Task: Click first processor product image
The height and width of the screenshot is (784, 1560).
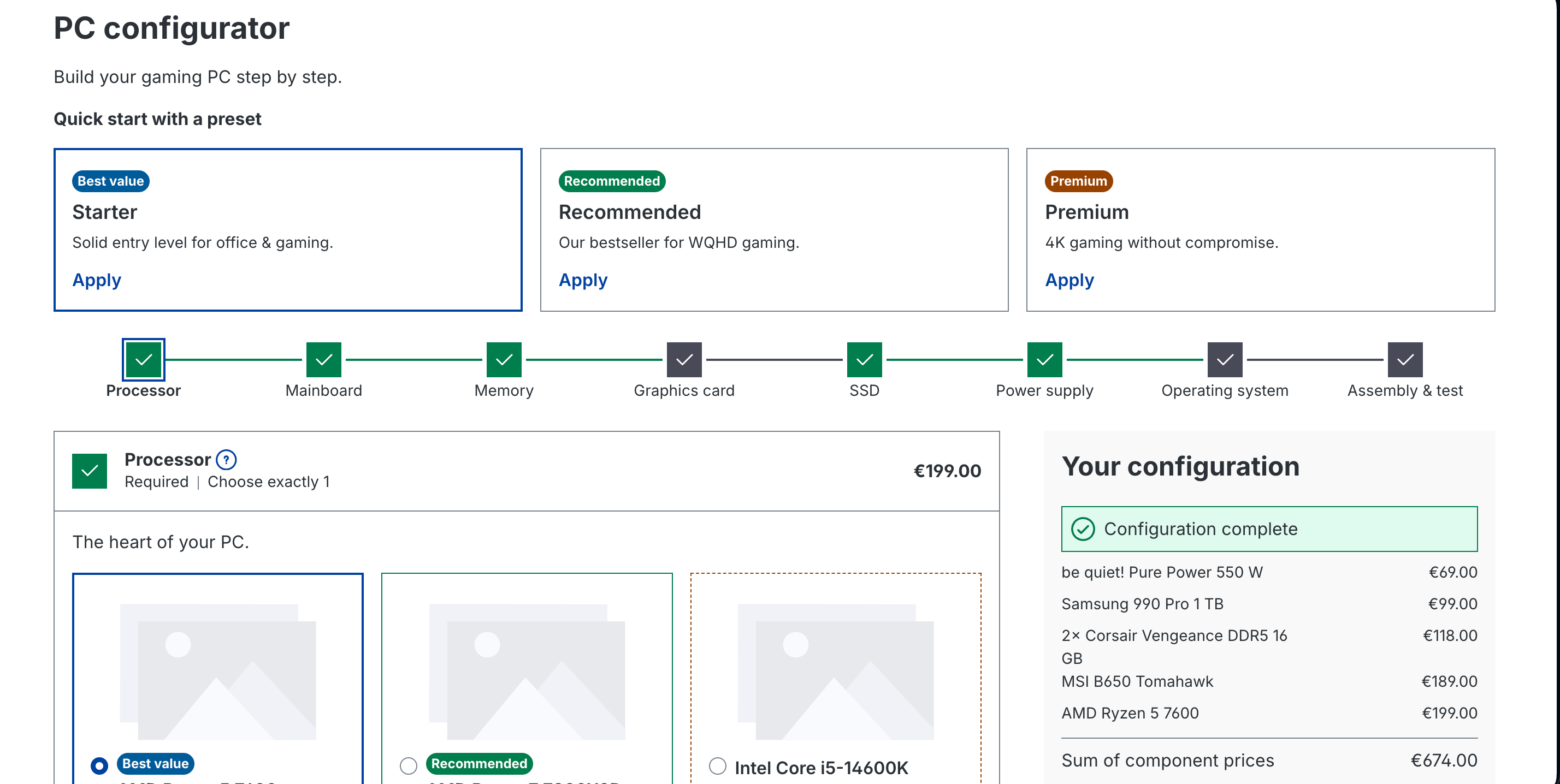Action: point(218,672)
